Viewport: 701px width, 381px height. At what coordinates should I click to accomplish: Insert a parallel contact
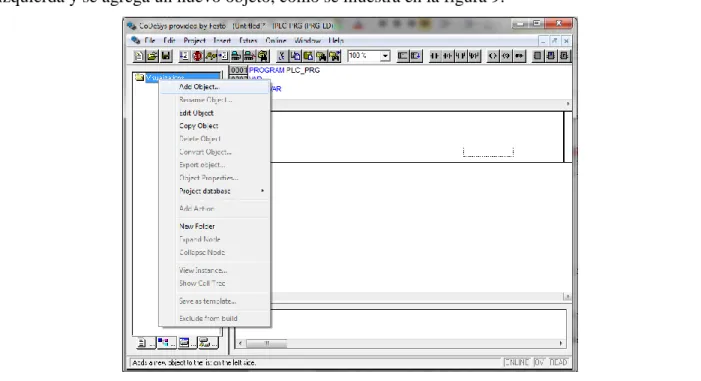(x=460, y=56)
